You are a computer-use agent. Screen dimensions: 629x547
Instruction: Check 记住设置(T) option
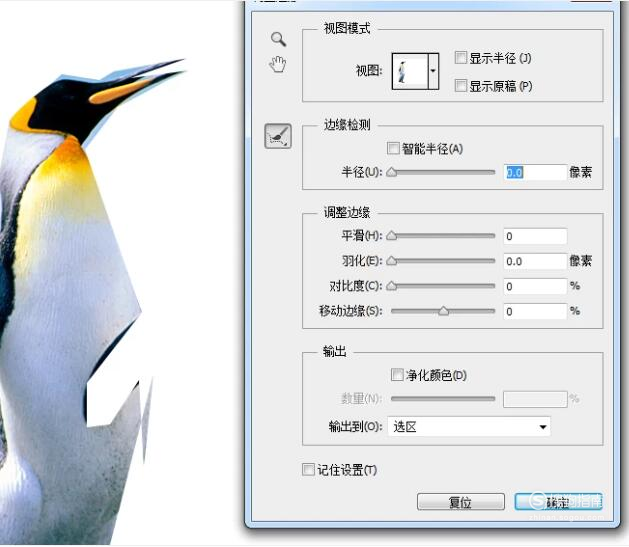[x=308, y=469]
